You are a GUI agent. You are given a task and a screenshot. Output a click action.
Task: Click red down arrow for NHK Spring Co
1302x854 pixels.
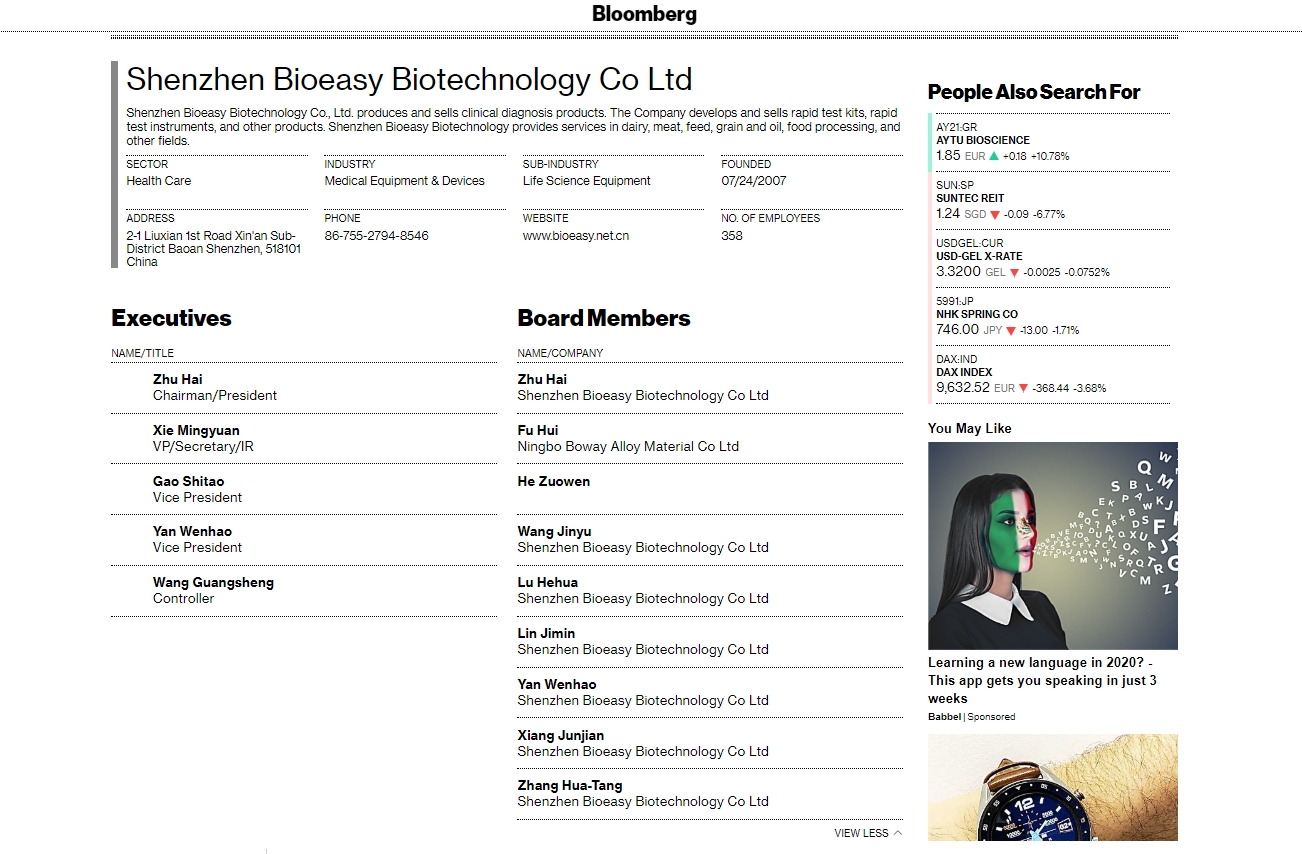coord(1012,330)
